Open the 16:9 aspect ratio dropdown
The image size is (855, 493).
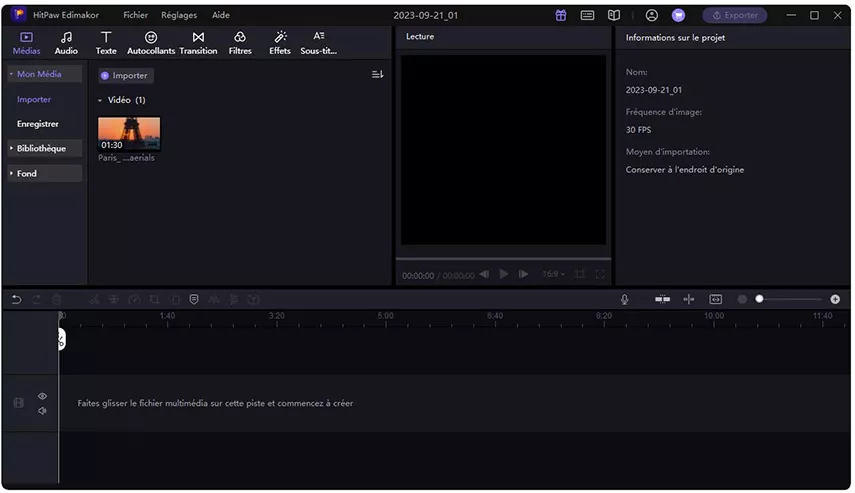(553, 274)
